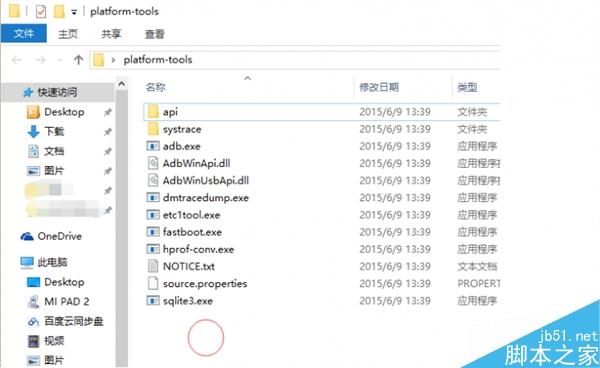The image size is (600, 368).
Task: Switch to the 查看 ribbon tab
Action: coord(155,34)
